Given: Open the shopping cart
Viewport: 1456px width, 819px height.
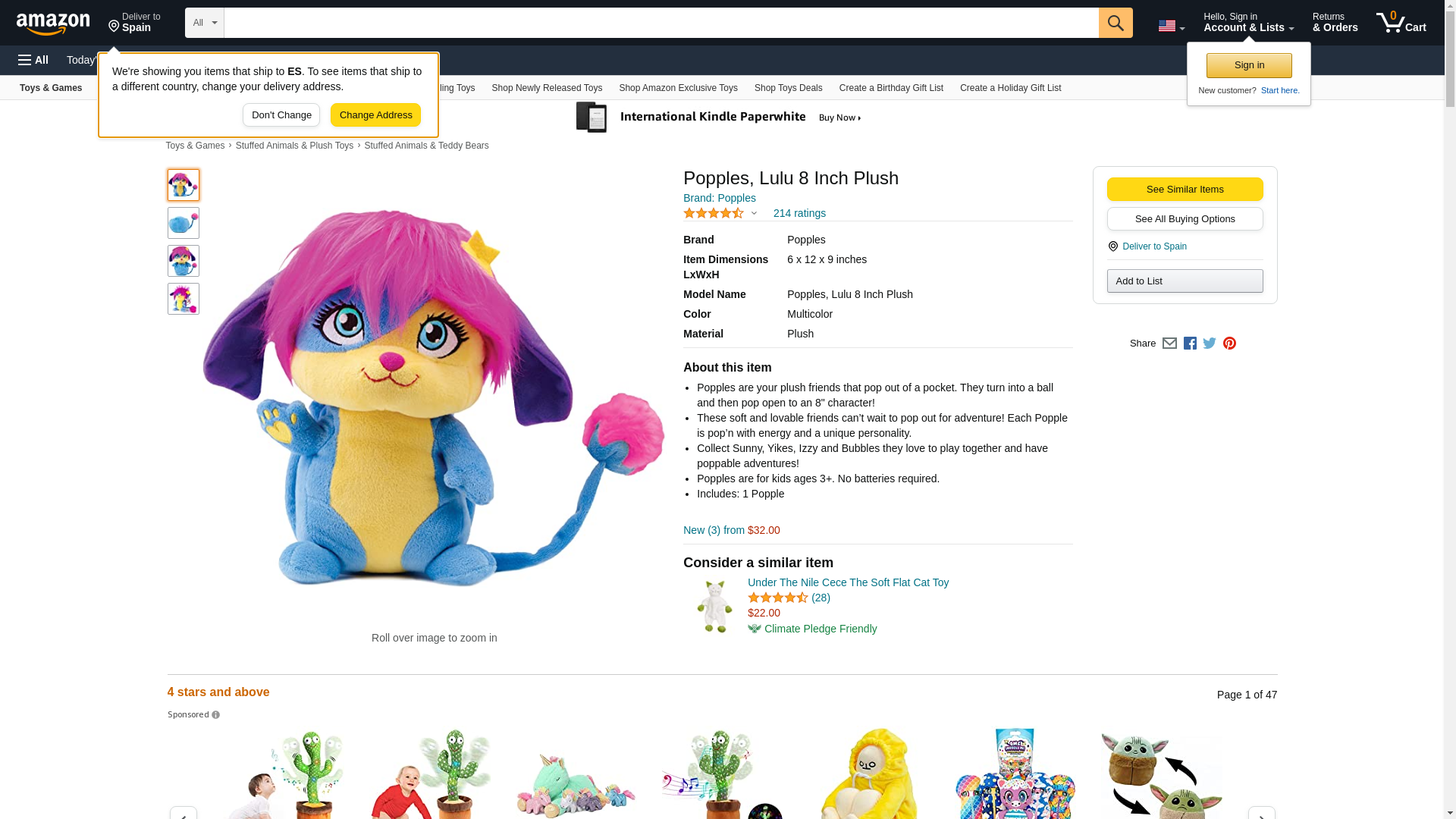Looking at the screenshot, I should point(1401,23).
